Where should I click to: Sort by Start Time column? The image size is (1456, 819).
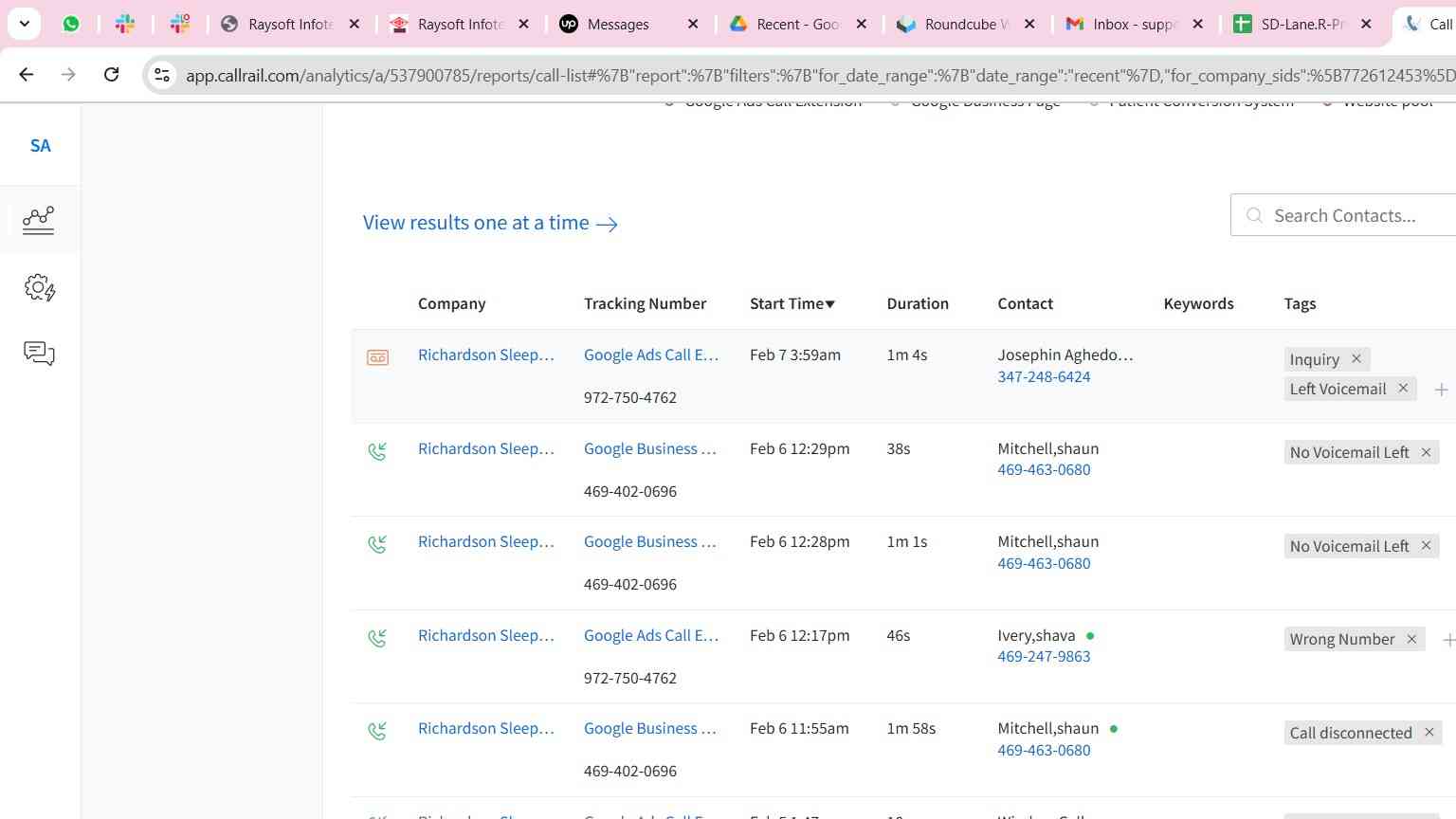(792, 303)
